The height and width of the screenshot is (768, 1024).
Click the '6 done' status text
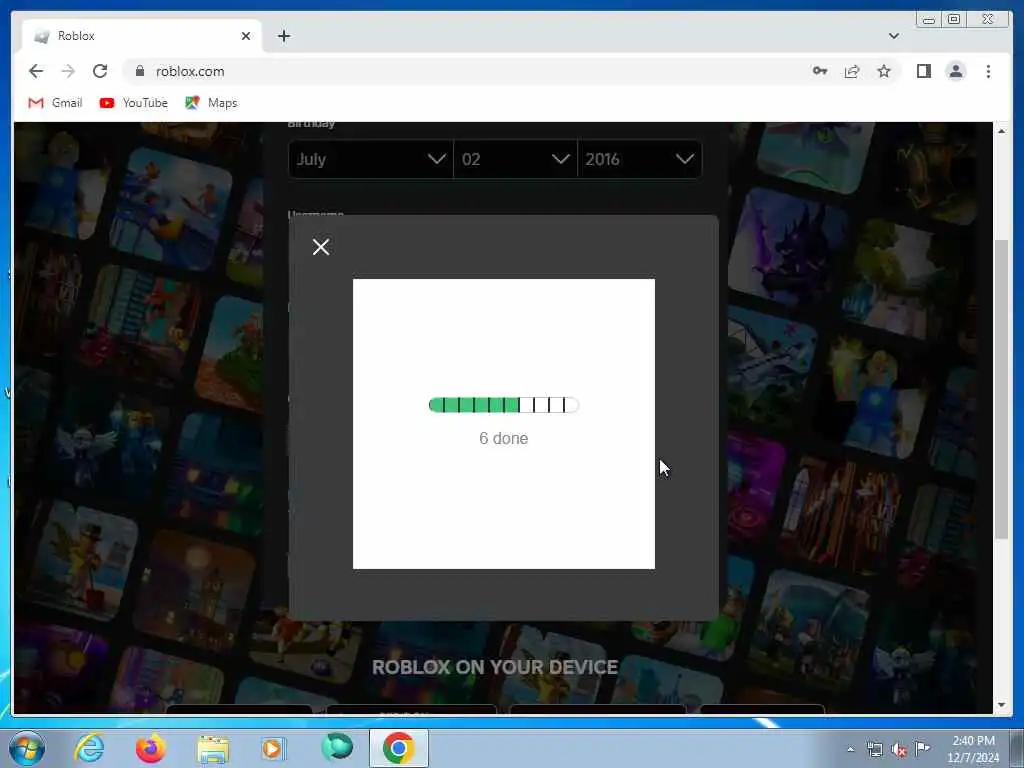pyautogui.click(x=504, y=438)
